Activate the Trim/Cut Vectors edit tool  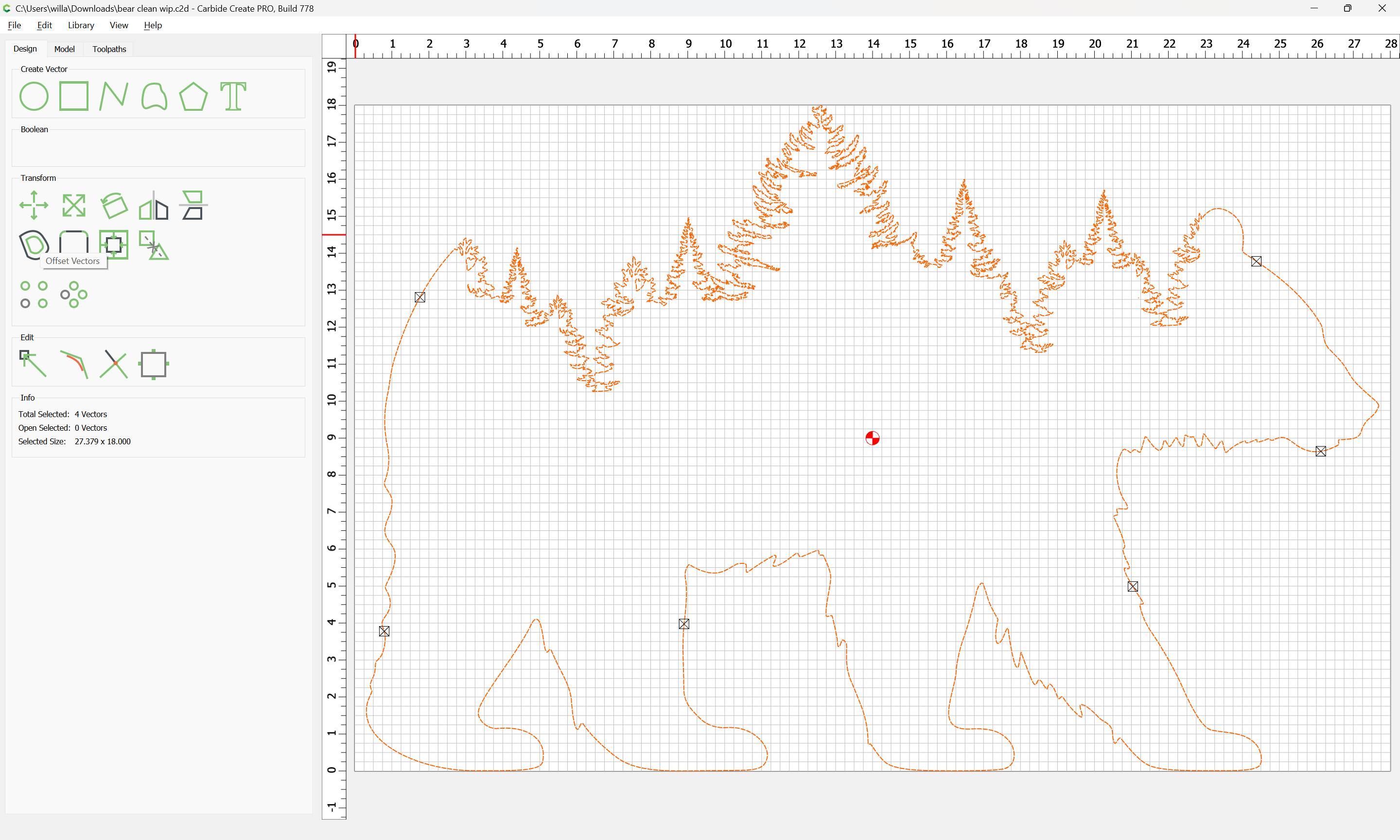[114, 364]
